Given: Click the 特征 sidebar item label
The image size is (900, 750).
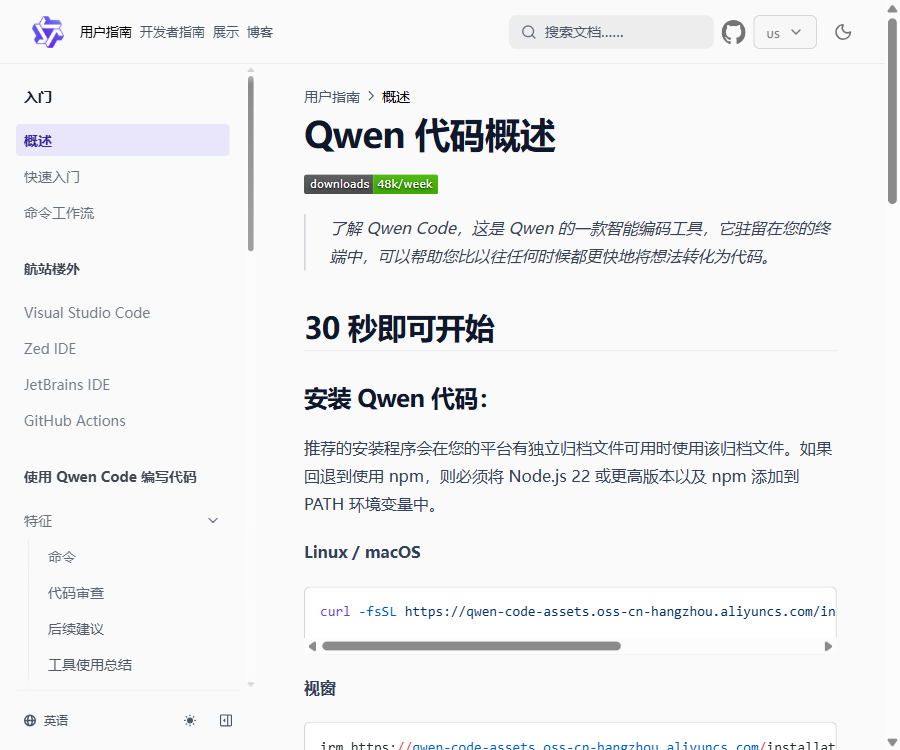Looking at the screenshot, I should click(38, 521).
